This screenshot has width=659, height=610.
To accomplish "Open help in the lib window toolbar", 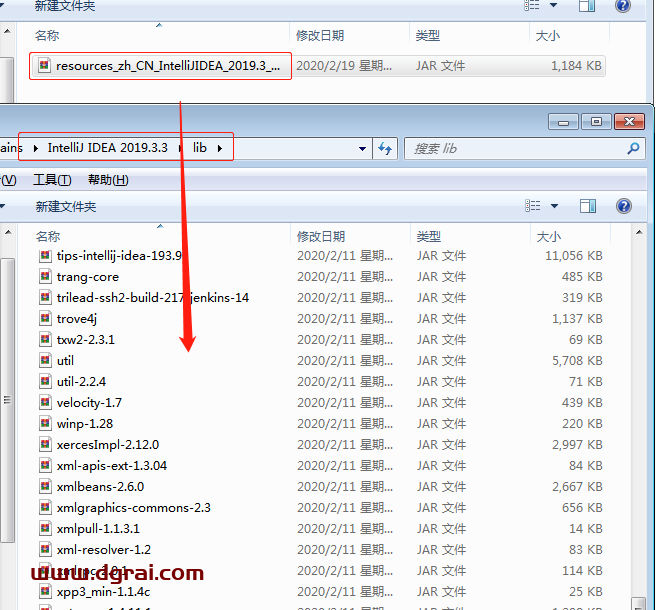I will [624, 206].
